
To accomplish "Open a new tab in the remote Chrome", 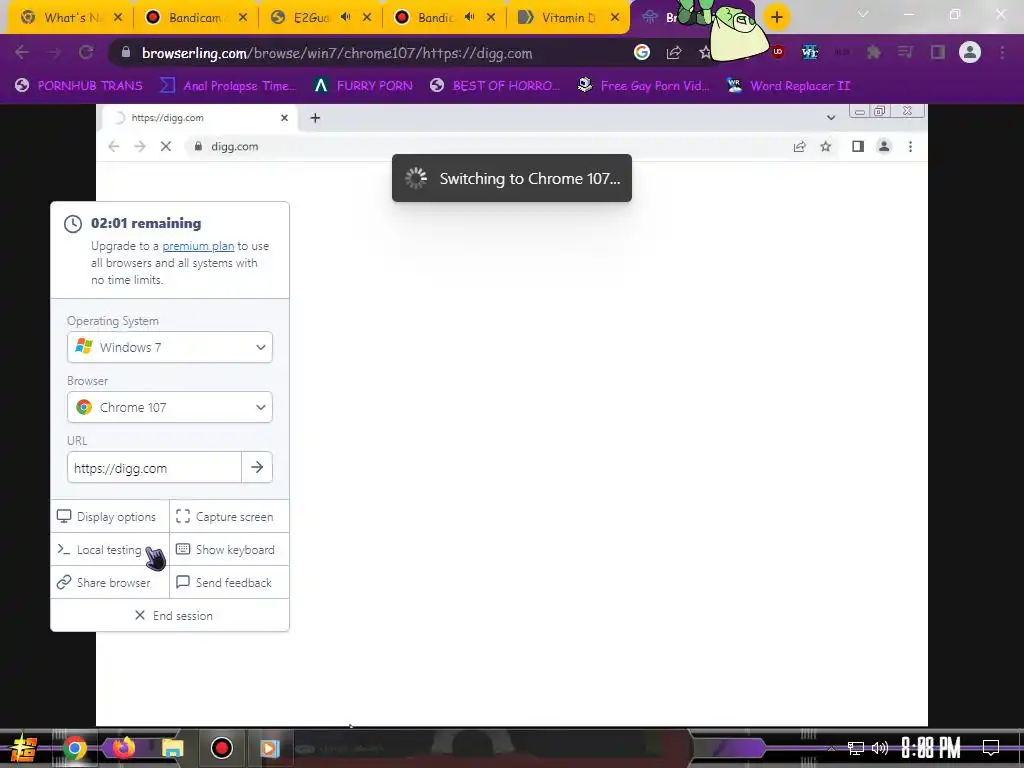I will click(x=315, y=118).
